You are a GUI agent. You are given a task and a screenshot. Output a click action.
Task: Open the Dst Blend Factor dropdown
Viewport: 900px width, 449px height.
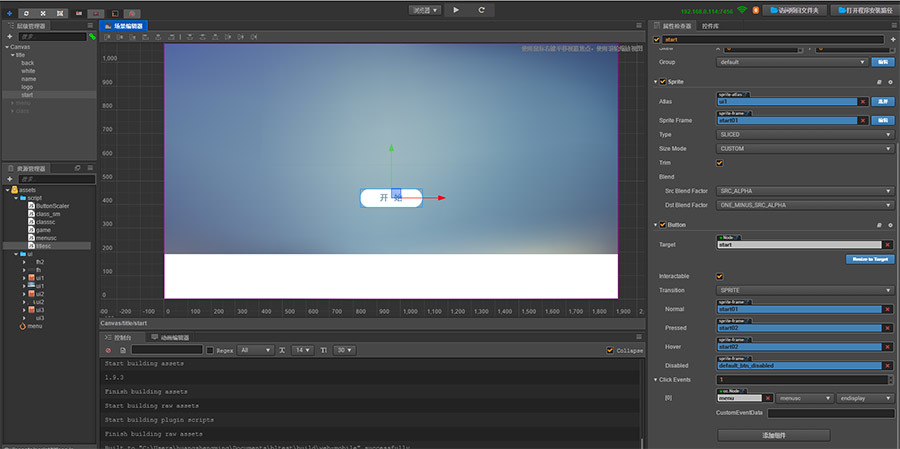tap(805, 205)
